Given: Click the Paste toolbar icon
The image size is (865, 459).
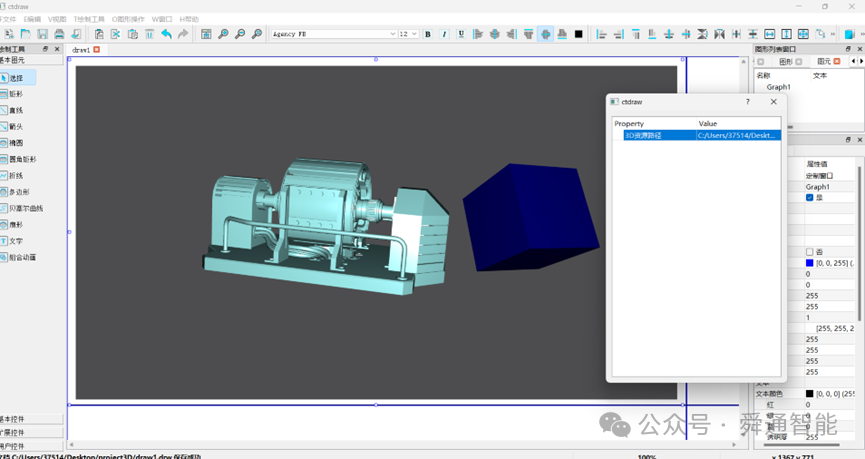Looking at the screenshot, I should click(133, 34).
